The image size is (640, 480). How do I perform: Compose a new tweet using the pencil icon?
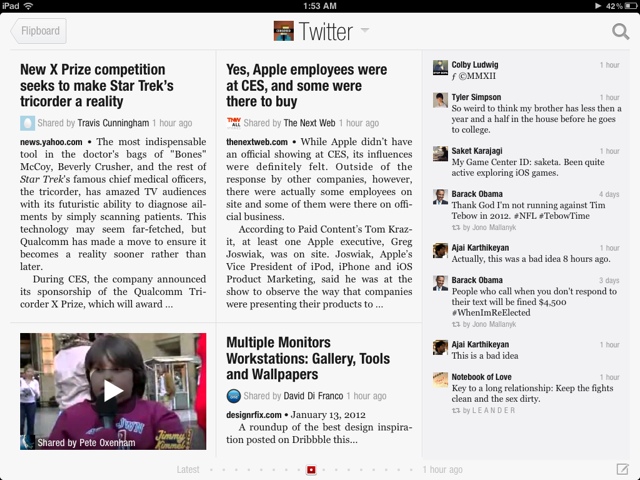click(x=622, y=469)
